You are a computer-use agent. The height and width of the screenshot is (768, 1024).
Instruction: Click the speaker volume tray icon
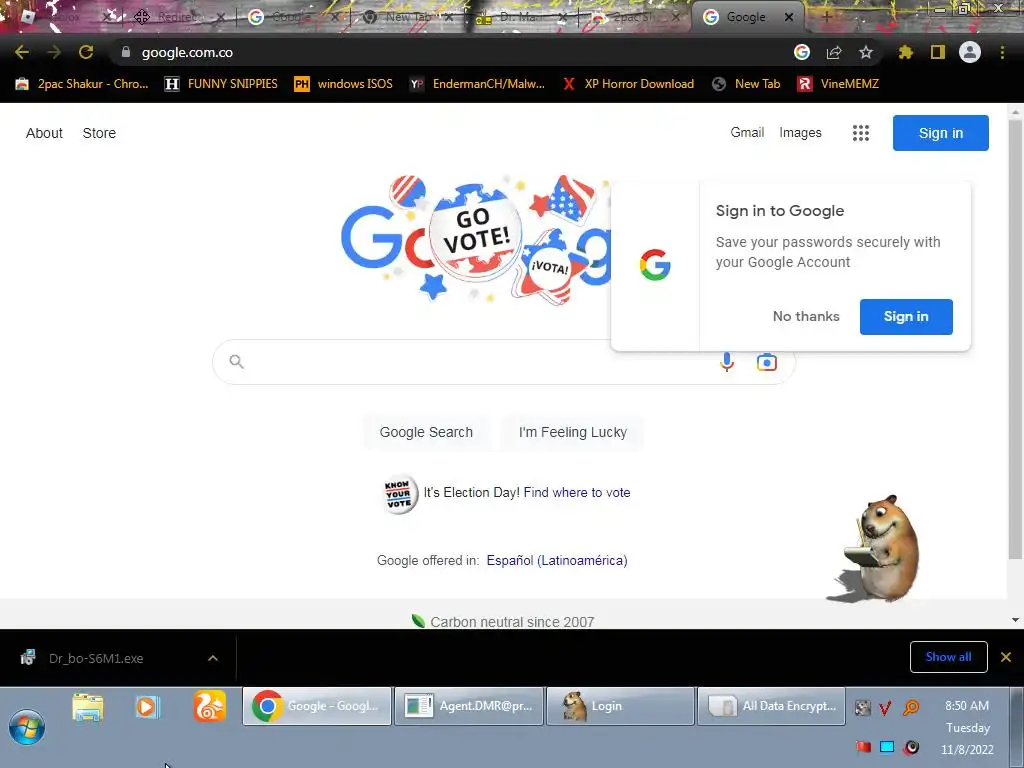click(912, 747)
